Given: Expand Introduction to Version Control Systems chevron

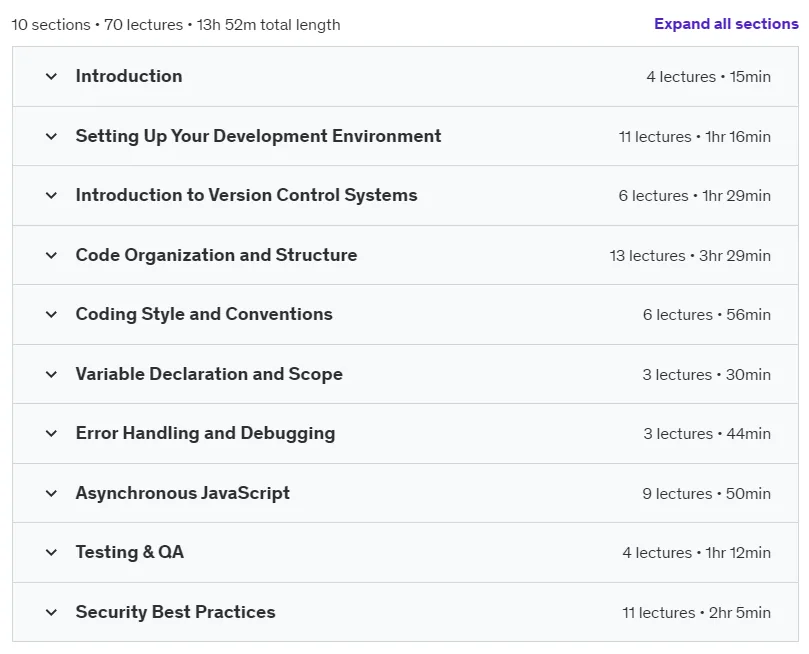Looking at the screenshot, I should coord(51,195).
